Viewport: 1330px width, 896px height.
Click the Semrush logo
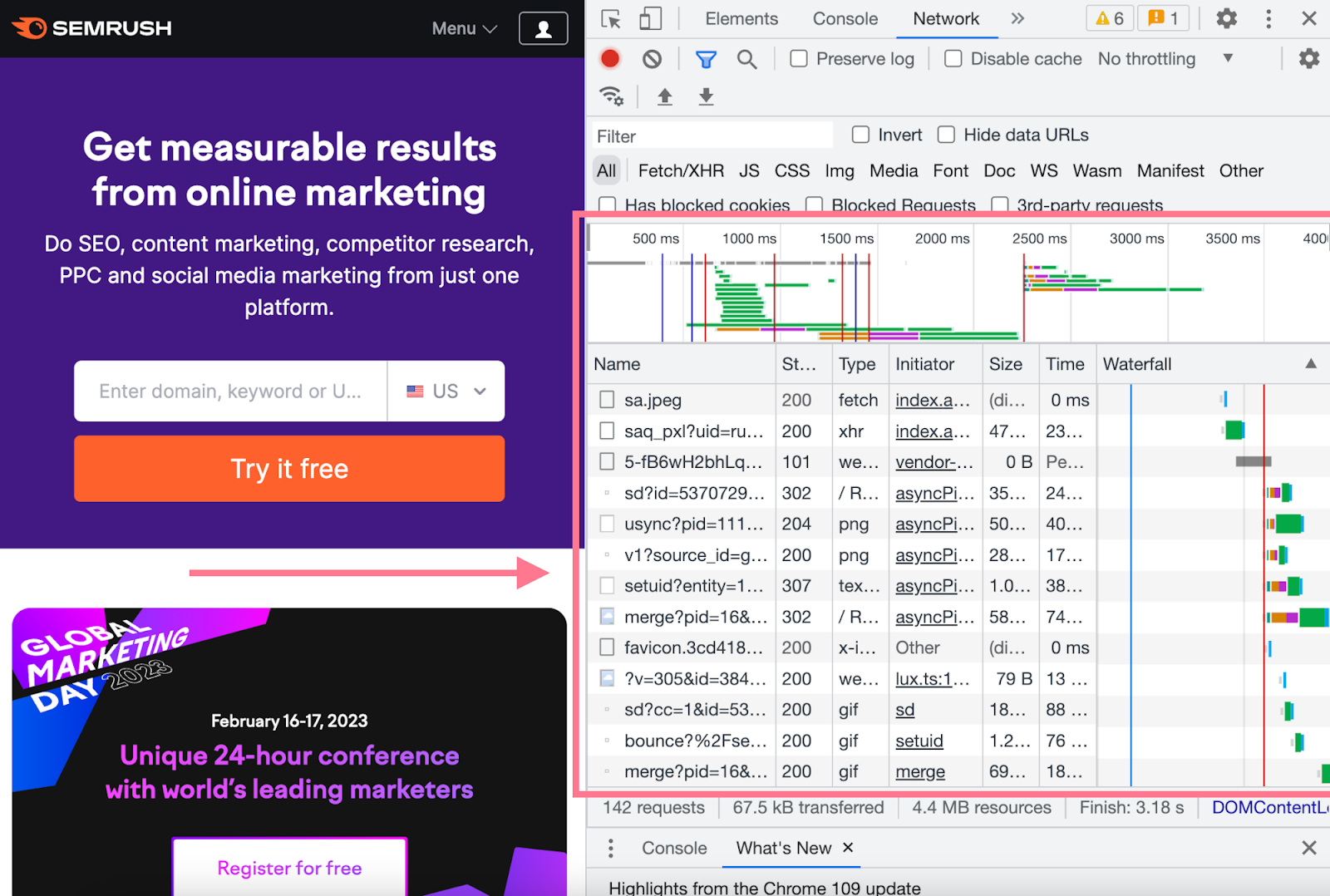pyautogui.click(x=91, y=28)
